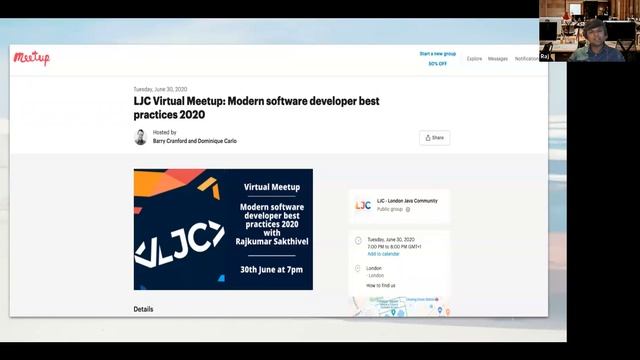The image size is (640, 360).
Task: Click the Details heading
Action: [143, 309]
